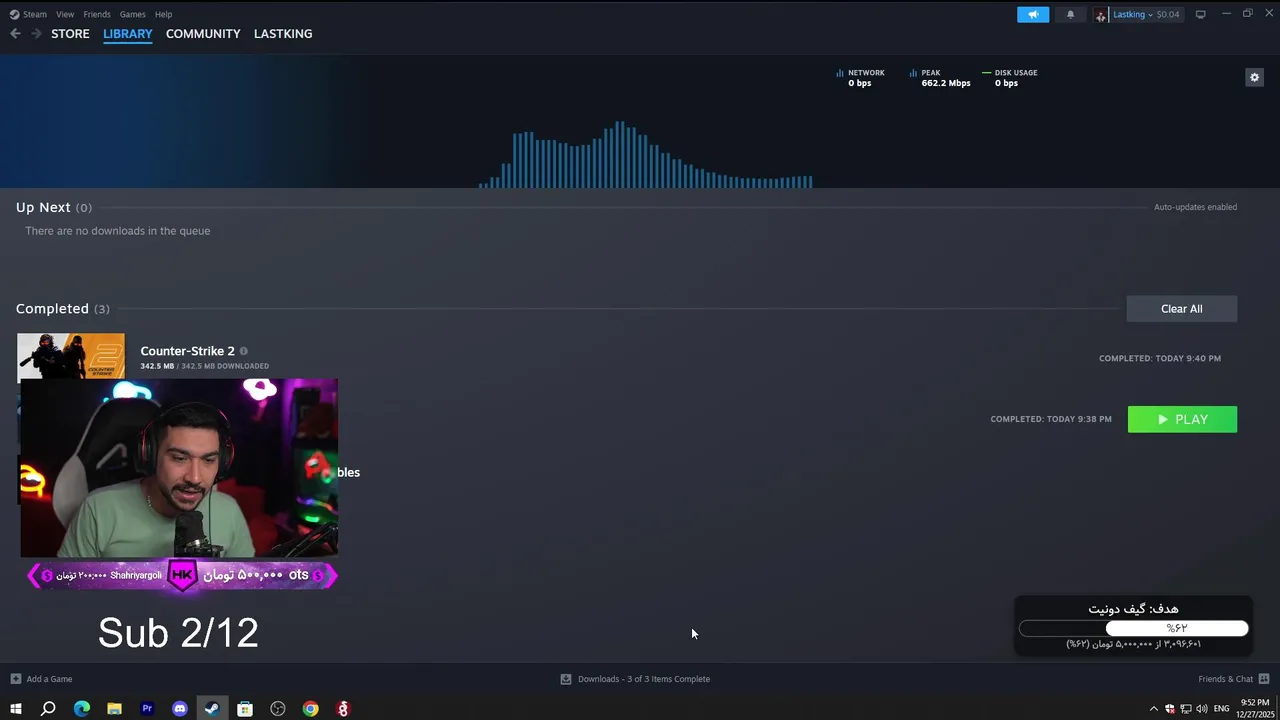Viewport: 1280px width, 720px height.
Task: Click the forward navigation arrow
Action: click(36, 33)
